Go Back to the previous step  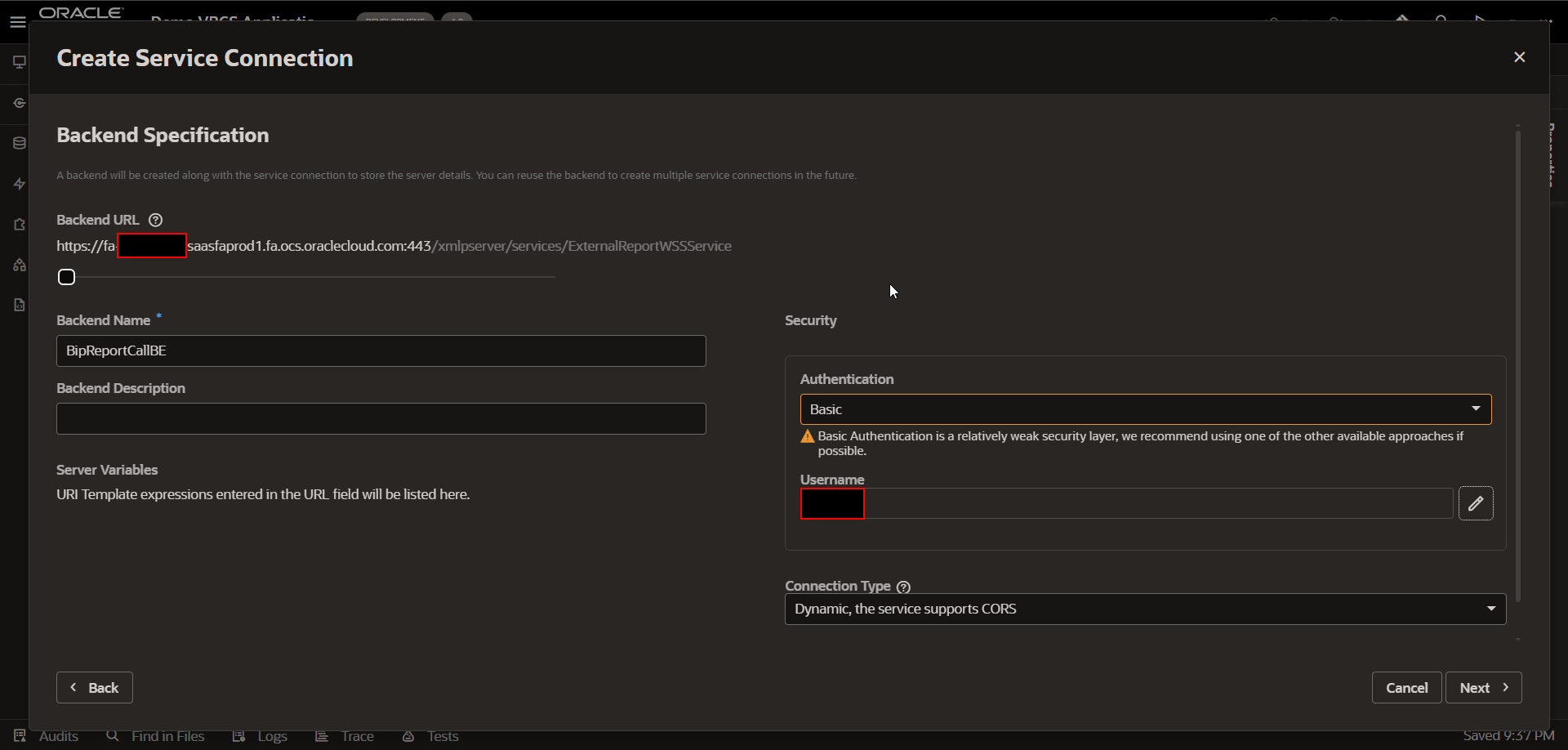[95, 687]
